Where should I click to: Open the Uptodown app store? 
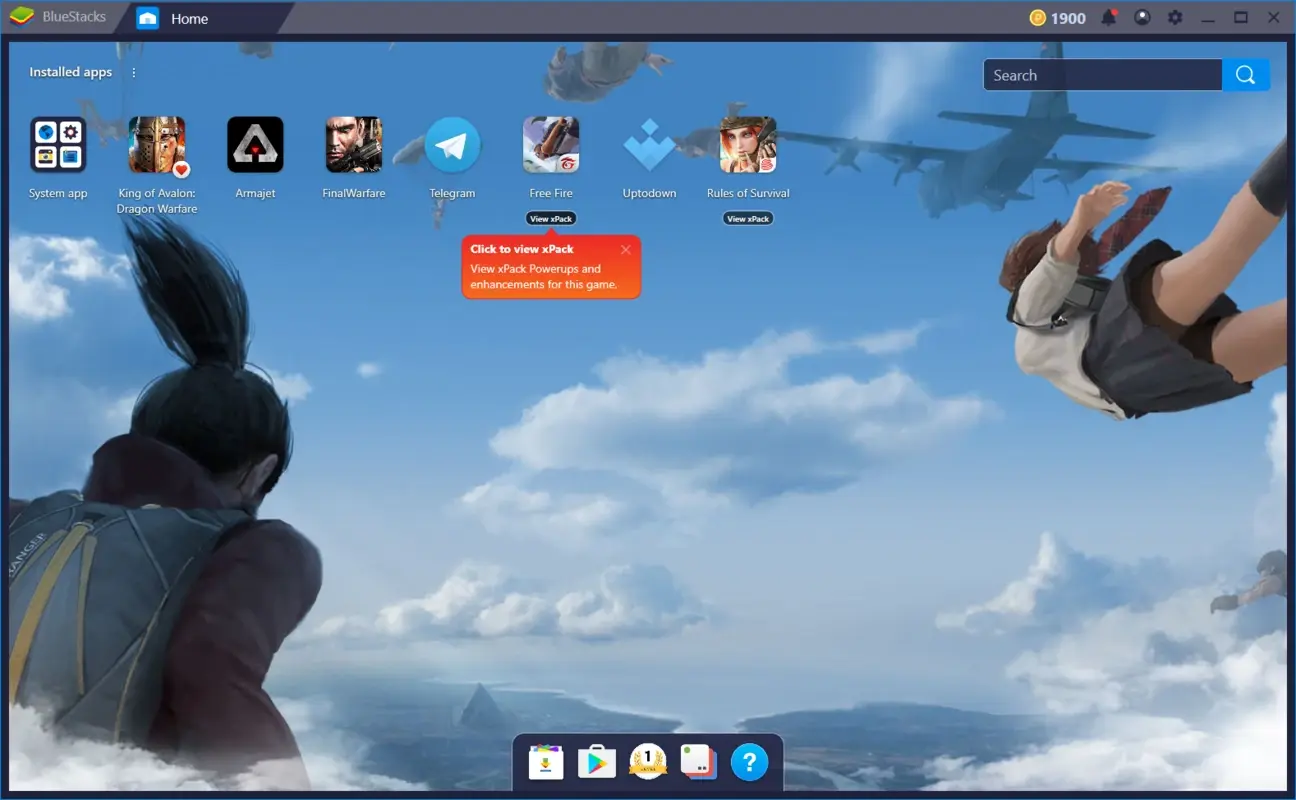click(649, 143)
